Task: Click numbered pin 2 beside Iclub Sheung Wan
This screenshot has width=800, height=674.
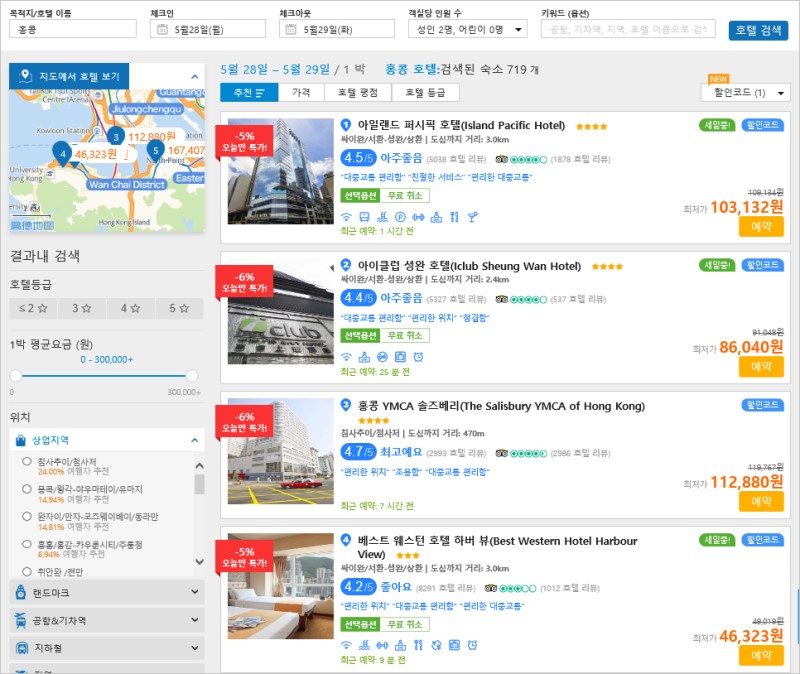Action: click(346, 265)
